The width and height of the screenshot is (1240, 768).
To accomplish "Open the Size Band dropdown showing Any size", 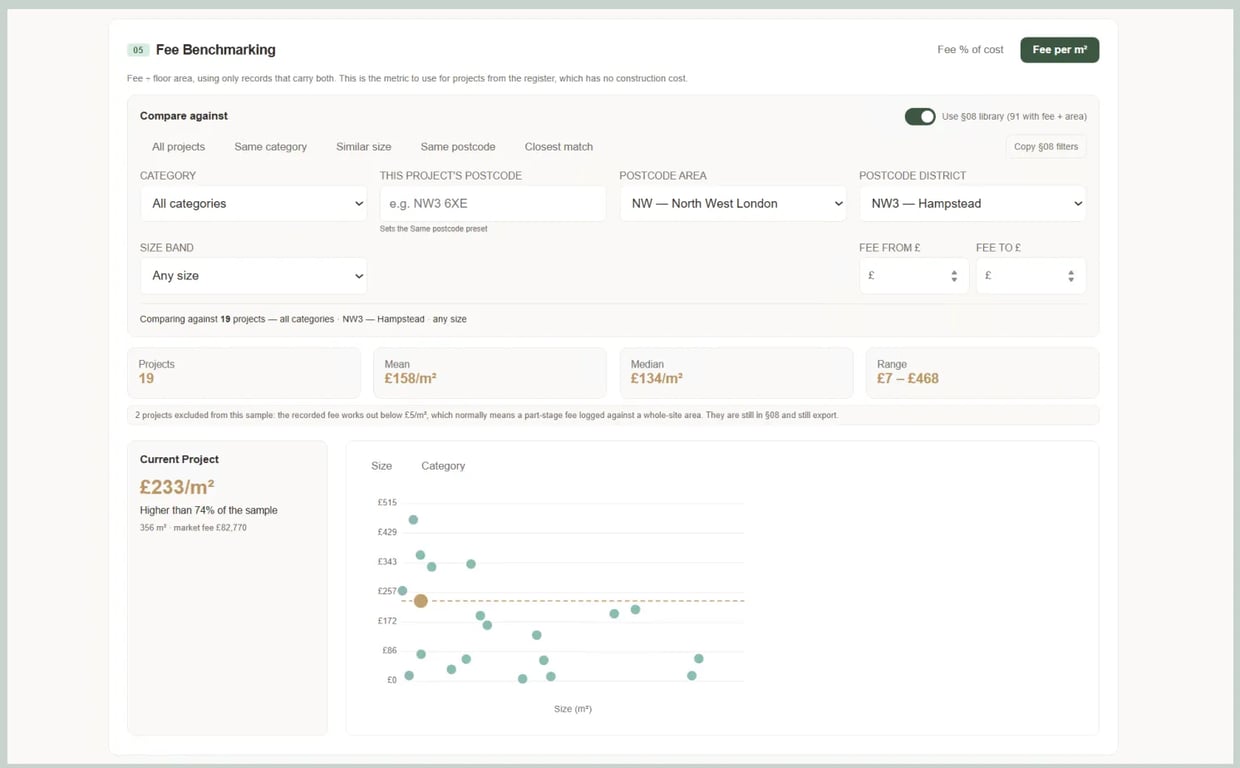I will click(x=253, y=276).
